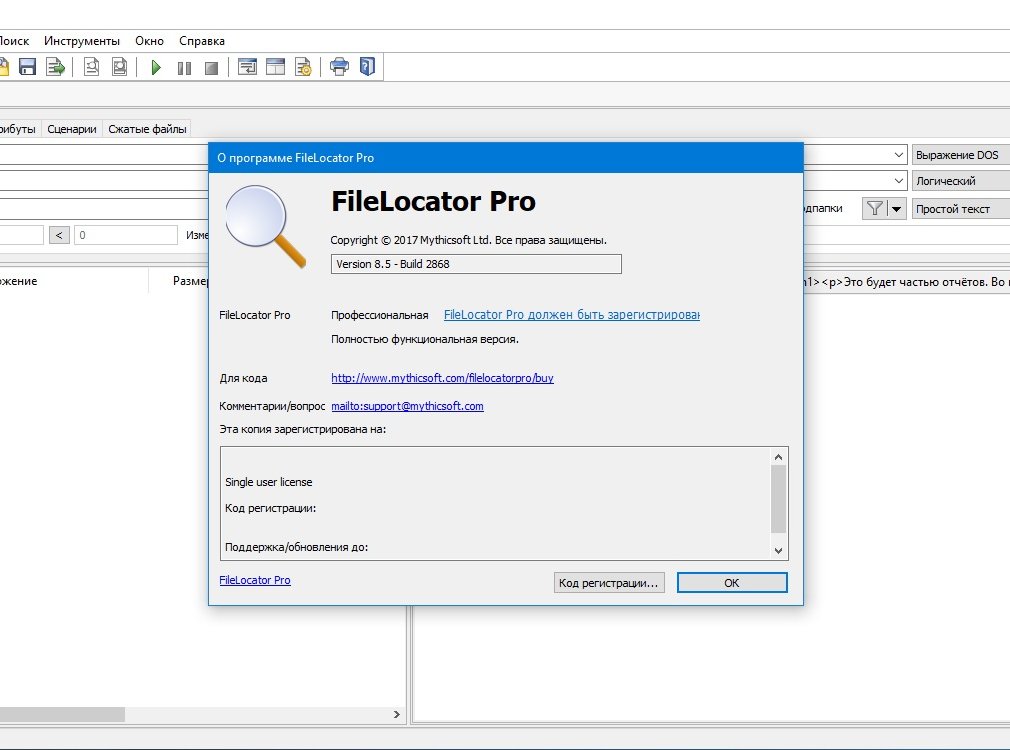Start the search with the green Play icon
The image size is (1010, 750).
coord(156,67)
